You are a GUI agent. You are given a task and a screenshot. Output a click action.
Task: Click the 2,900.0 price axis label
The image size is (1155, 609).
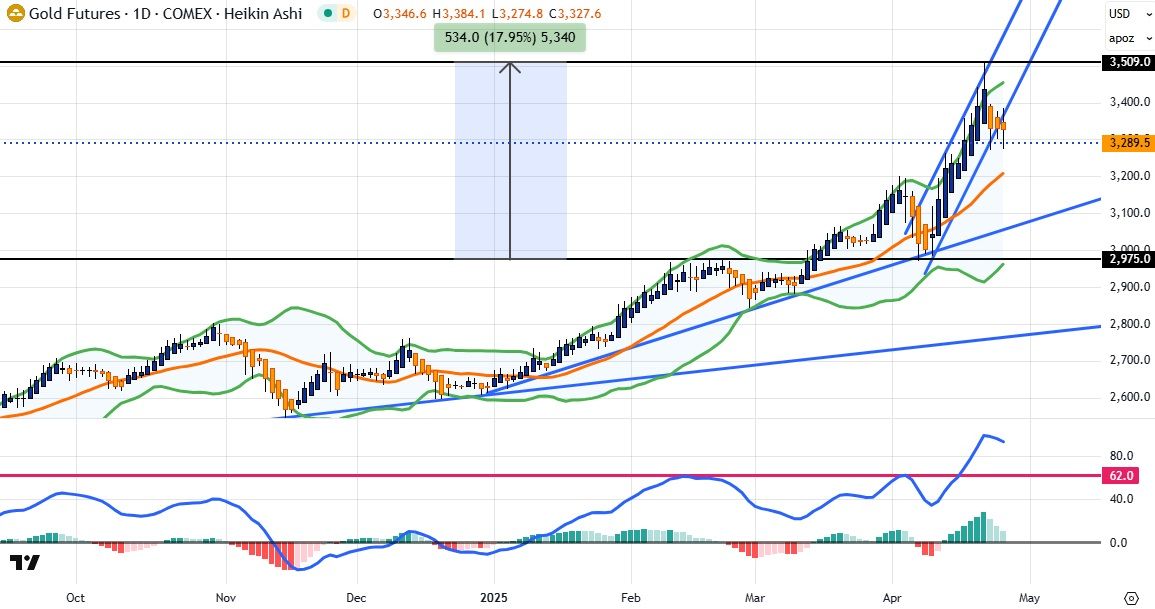(x=1130, y=286)
